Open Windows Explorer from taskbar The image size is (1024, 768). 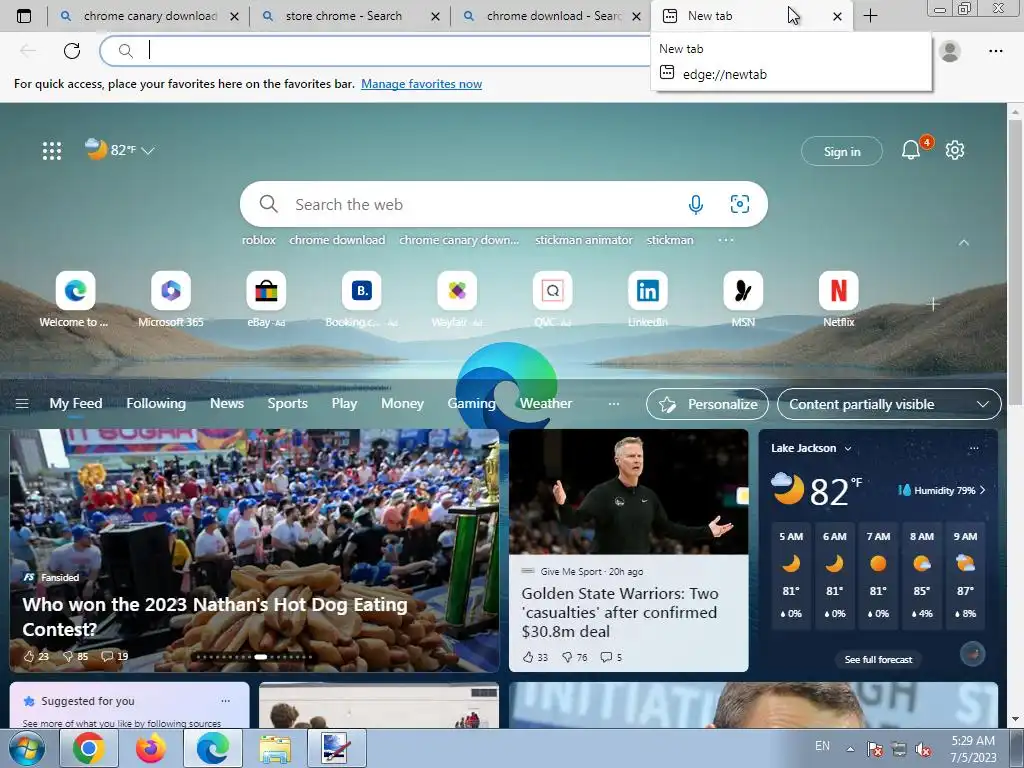[275, 748]
